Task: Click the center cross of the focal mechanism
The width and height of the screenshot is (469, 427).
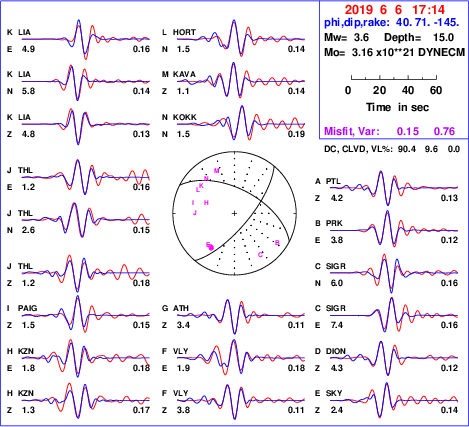Action: pos(234,213)
